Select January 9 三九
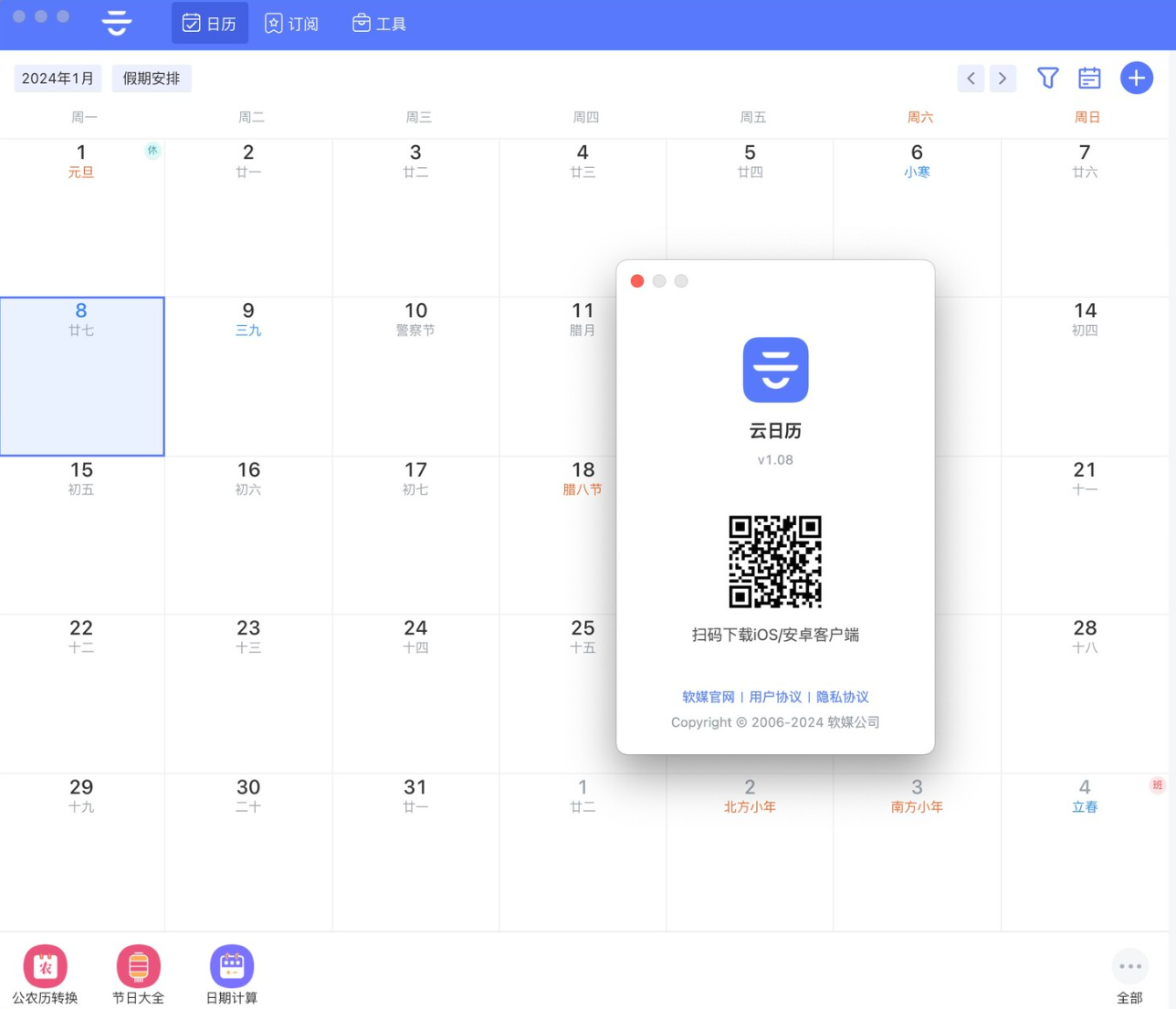This screenshot has height=1009, width=1176. 248,376
